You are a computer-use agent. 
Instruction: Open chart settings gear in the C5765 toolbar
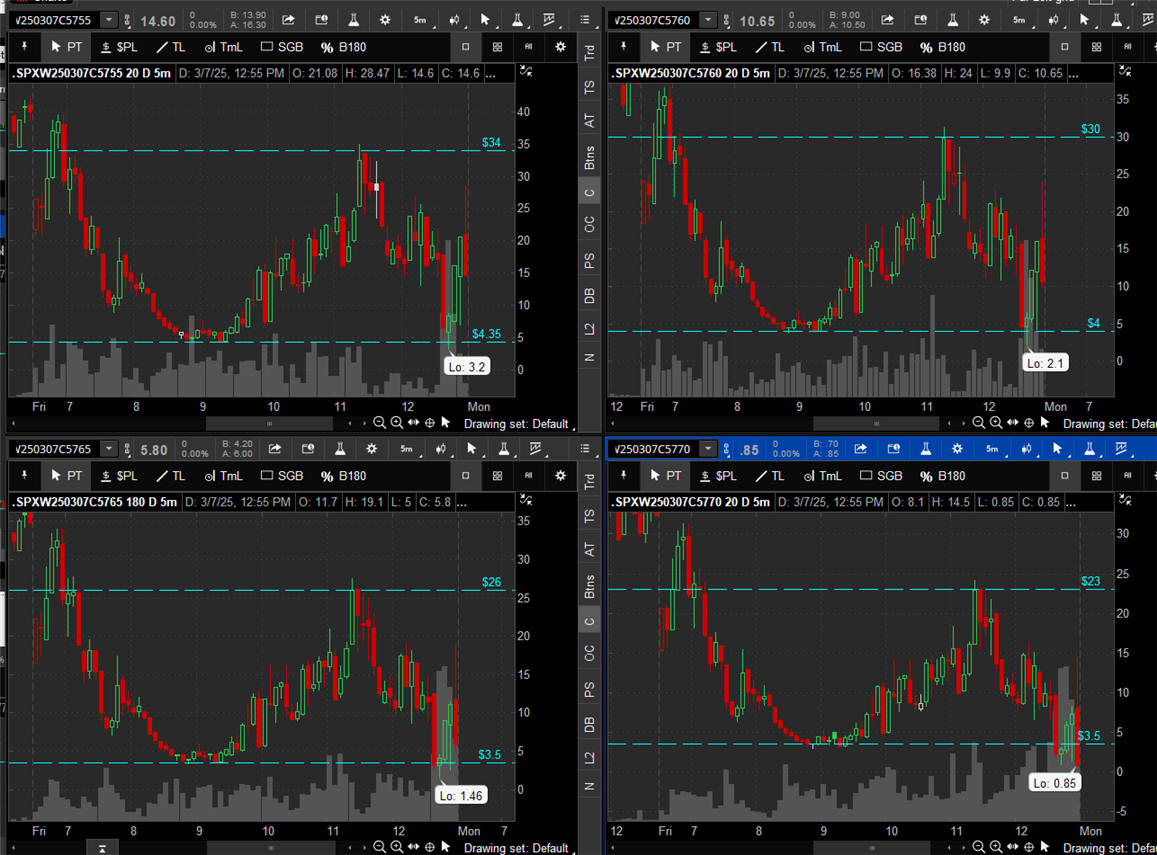point(372,449)
